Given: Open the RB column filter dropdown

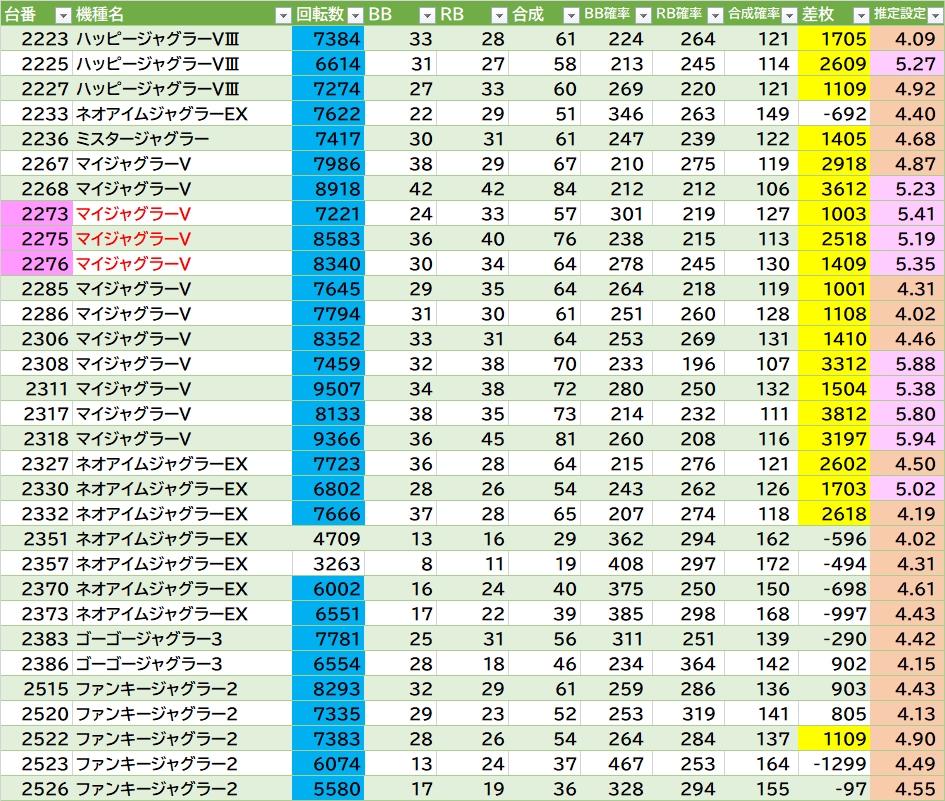Looking at the screenshot, I should point(499,16).
